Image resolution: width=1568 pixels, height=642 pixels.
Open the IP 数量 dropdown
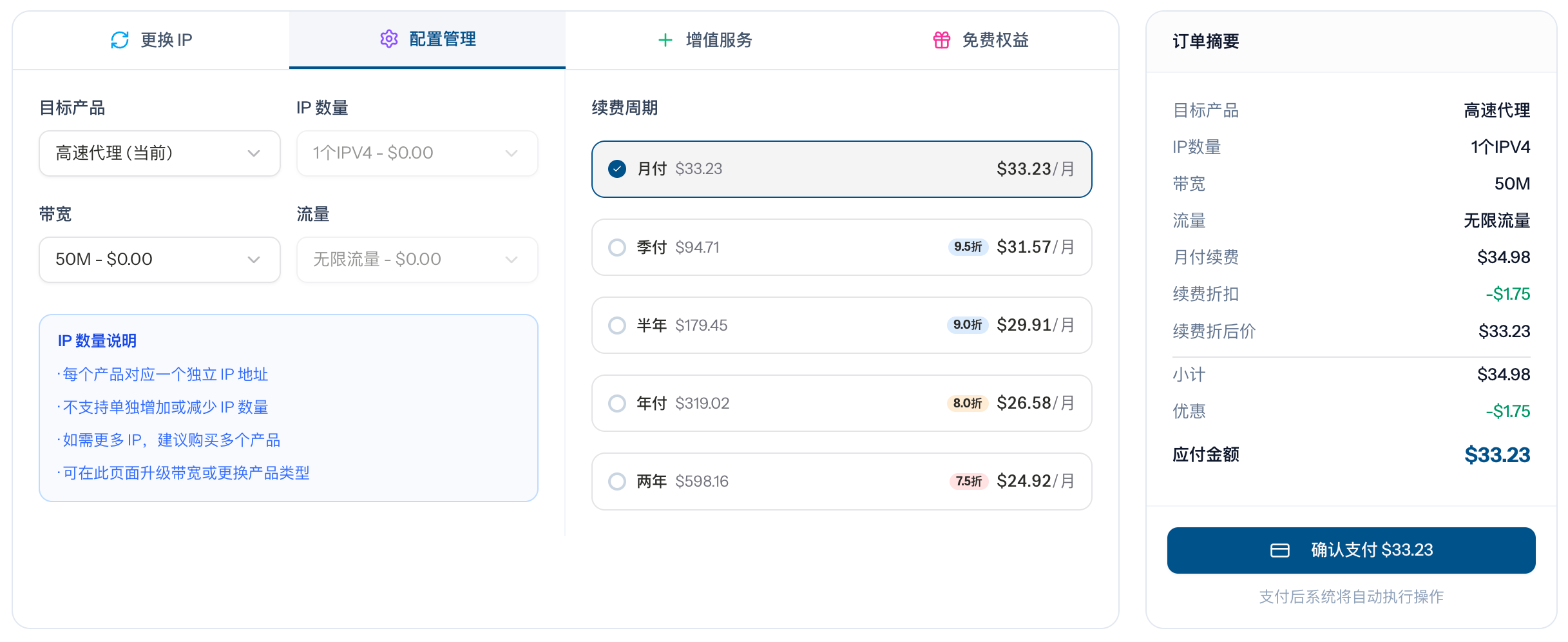click(417, 153)
